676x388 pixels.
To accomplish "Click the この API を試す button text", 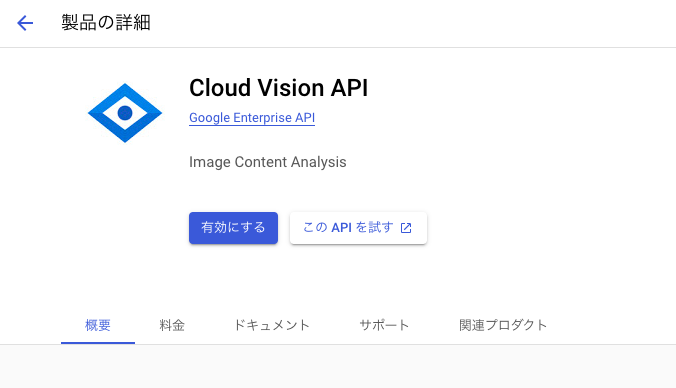I will [x=348, y=227].
